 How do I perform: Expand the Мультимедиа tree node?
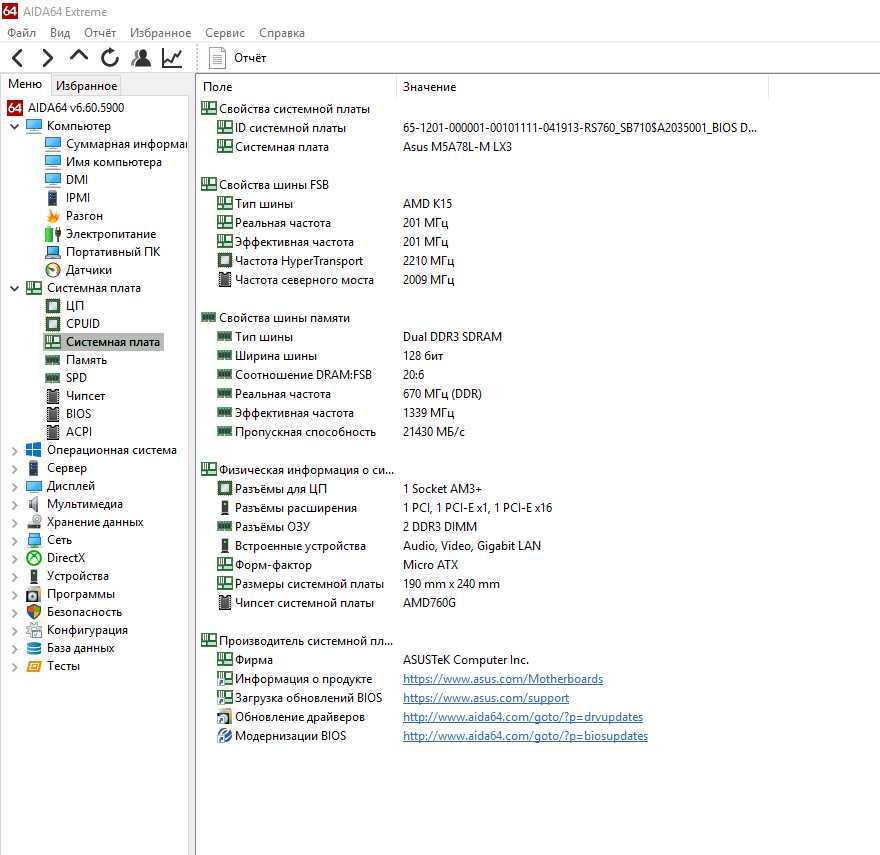(15, 504)
